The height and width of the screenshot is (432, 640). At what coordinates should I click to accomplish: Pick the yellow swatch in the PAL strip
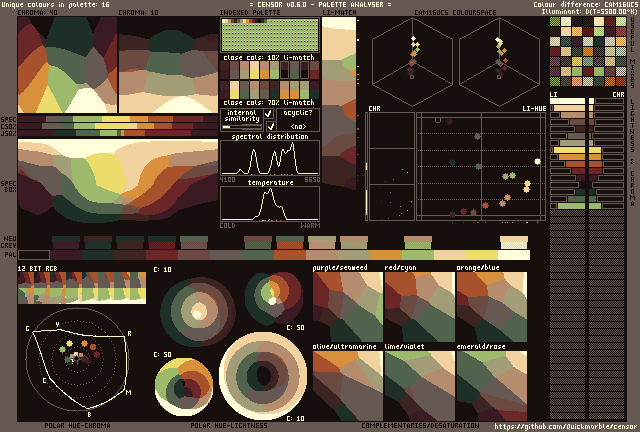(x=482, y=255)
